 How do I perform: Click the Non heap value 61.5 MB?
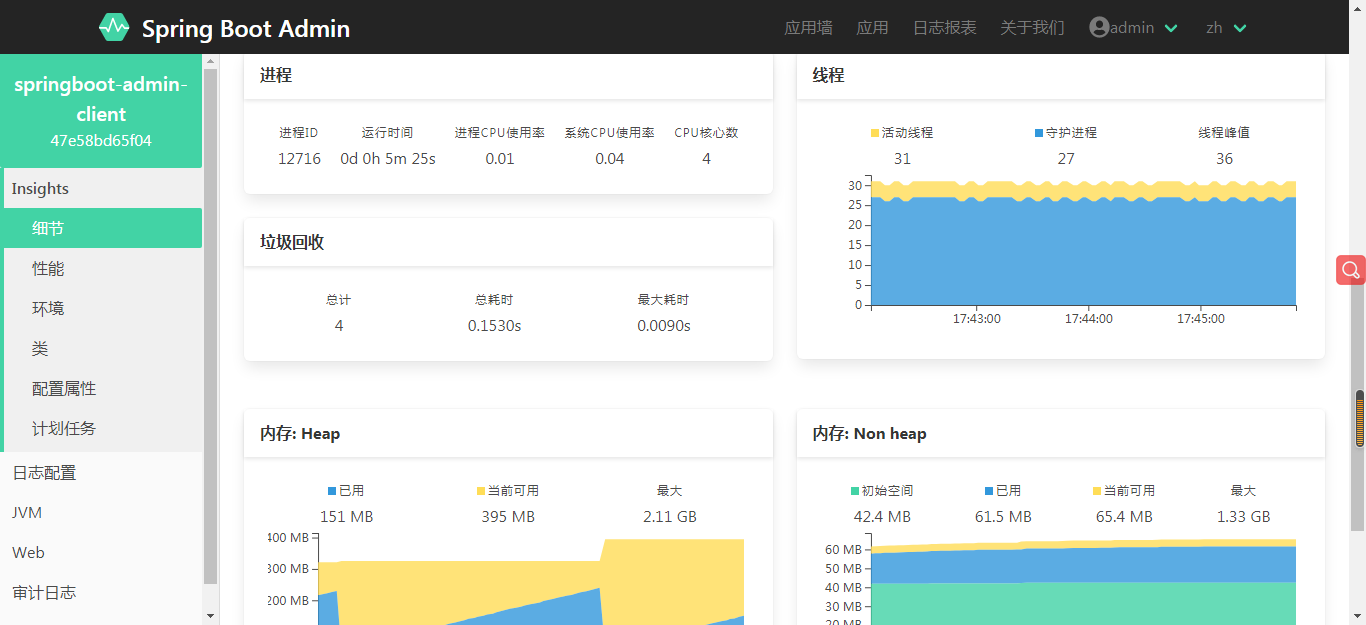point(1003,516)
